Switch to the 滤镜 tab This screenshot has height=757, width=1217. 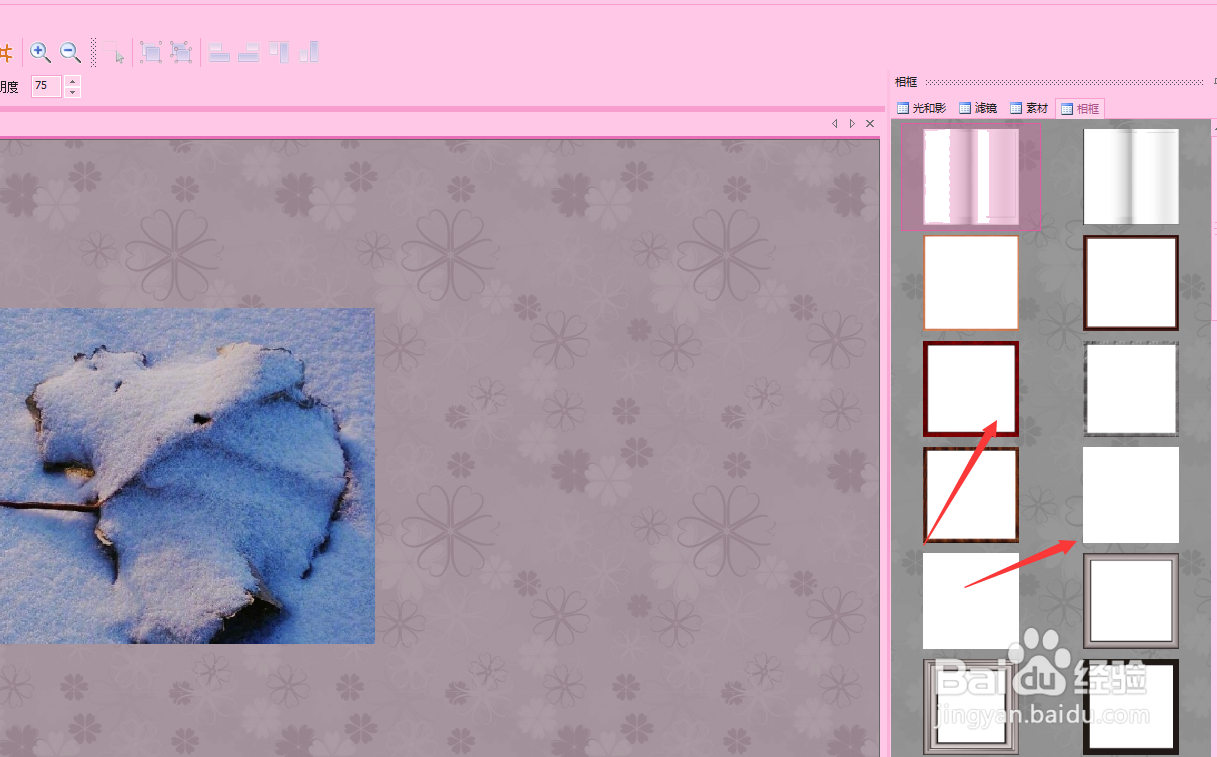pos(978,108)
